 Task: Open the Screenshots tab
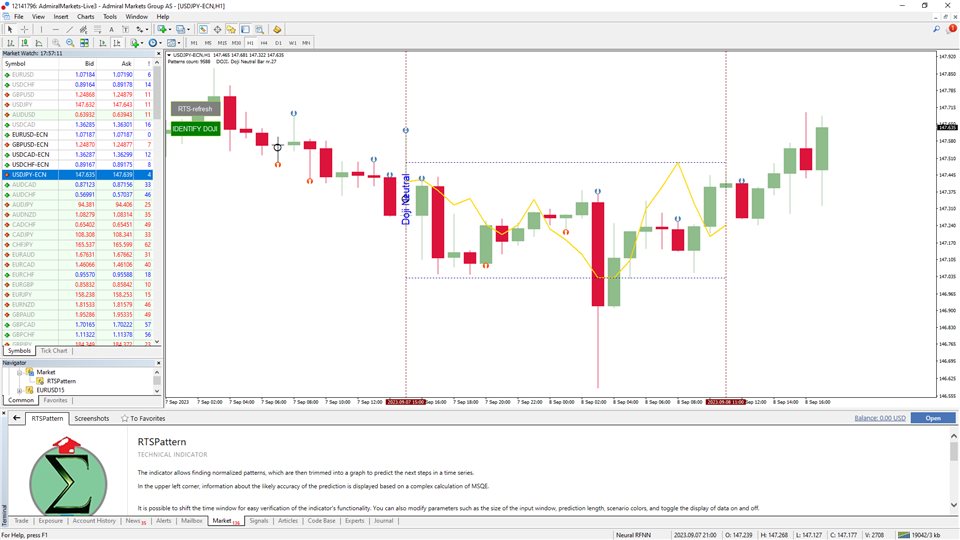[92, 419]
